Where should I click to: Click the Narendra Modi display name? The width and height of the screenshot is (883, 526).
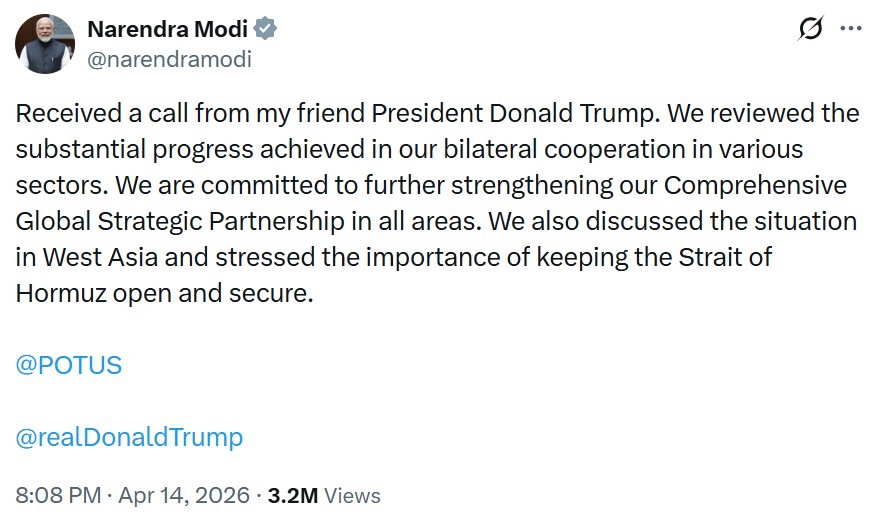pos(168,29)
